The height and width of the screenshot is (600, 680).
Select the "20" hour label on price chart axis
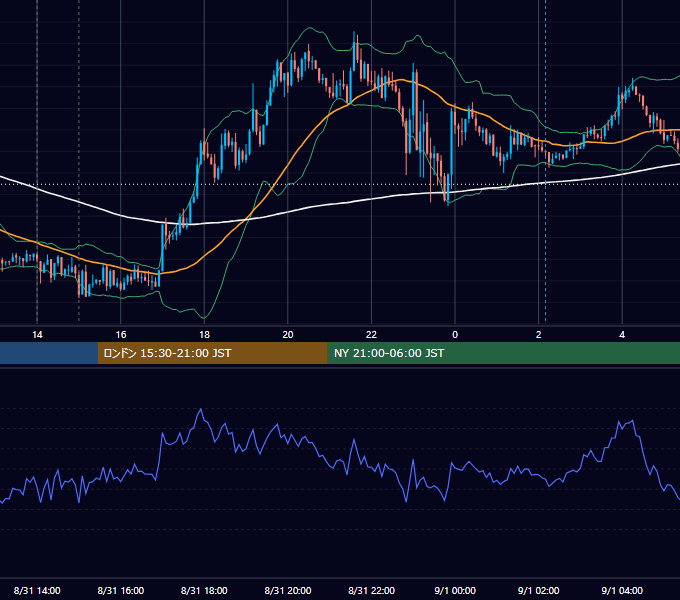coord(288,335)
